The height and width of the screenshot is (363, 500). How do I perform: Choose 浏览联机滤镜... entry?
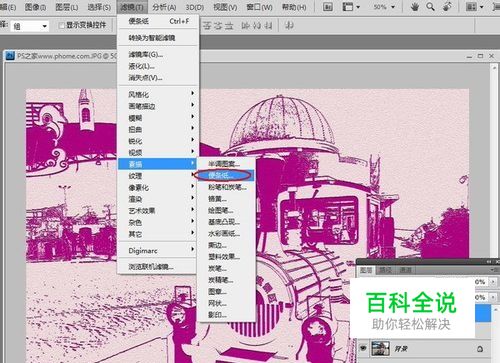coord(158,267)
